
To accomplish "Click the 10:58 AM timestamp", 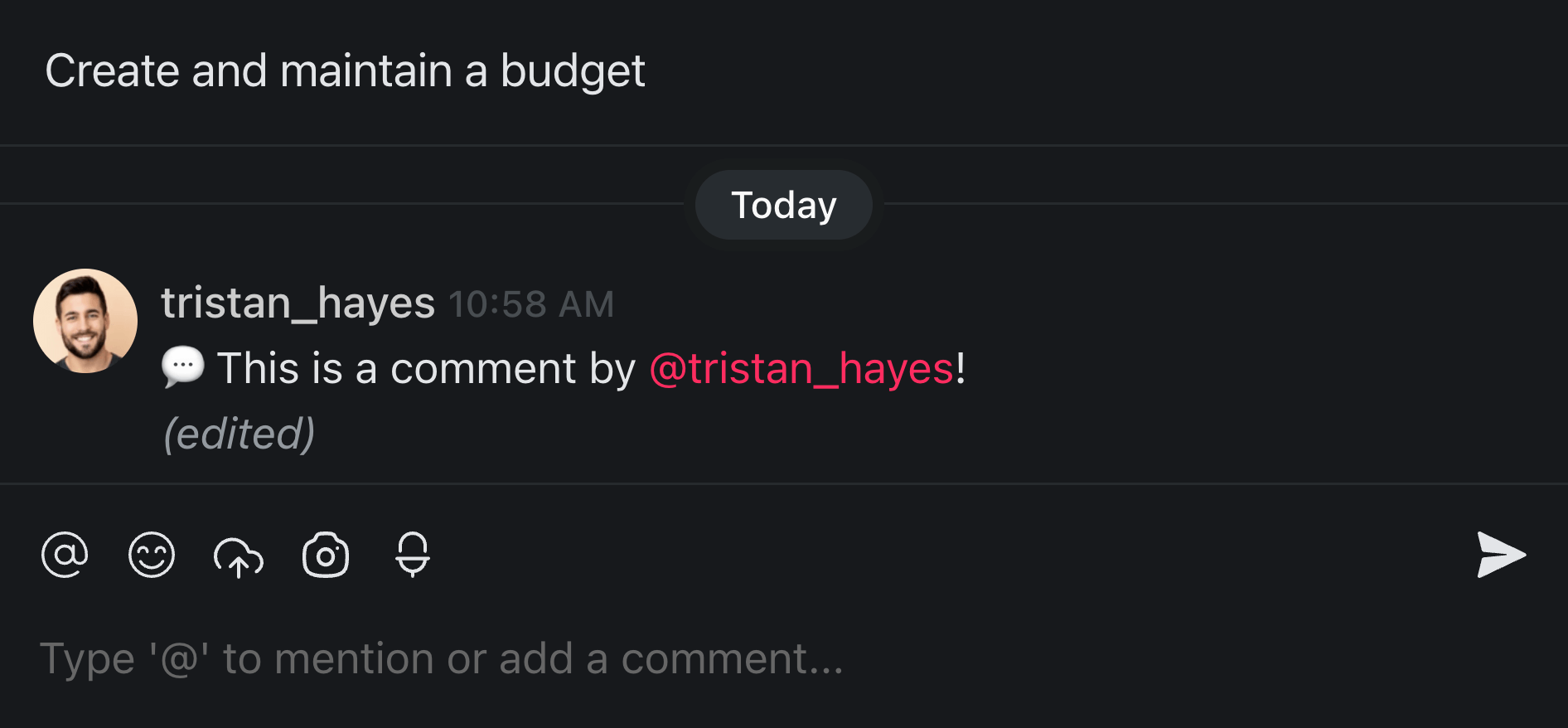I will 531,303.
